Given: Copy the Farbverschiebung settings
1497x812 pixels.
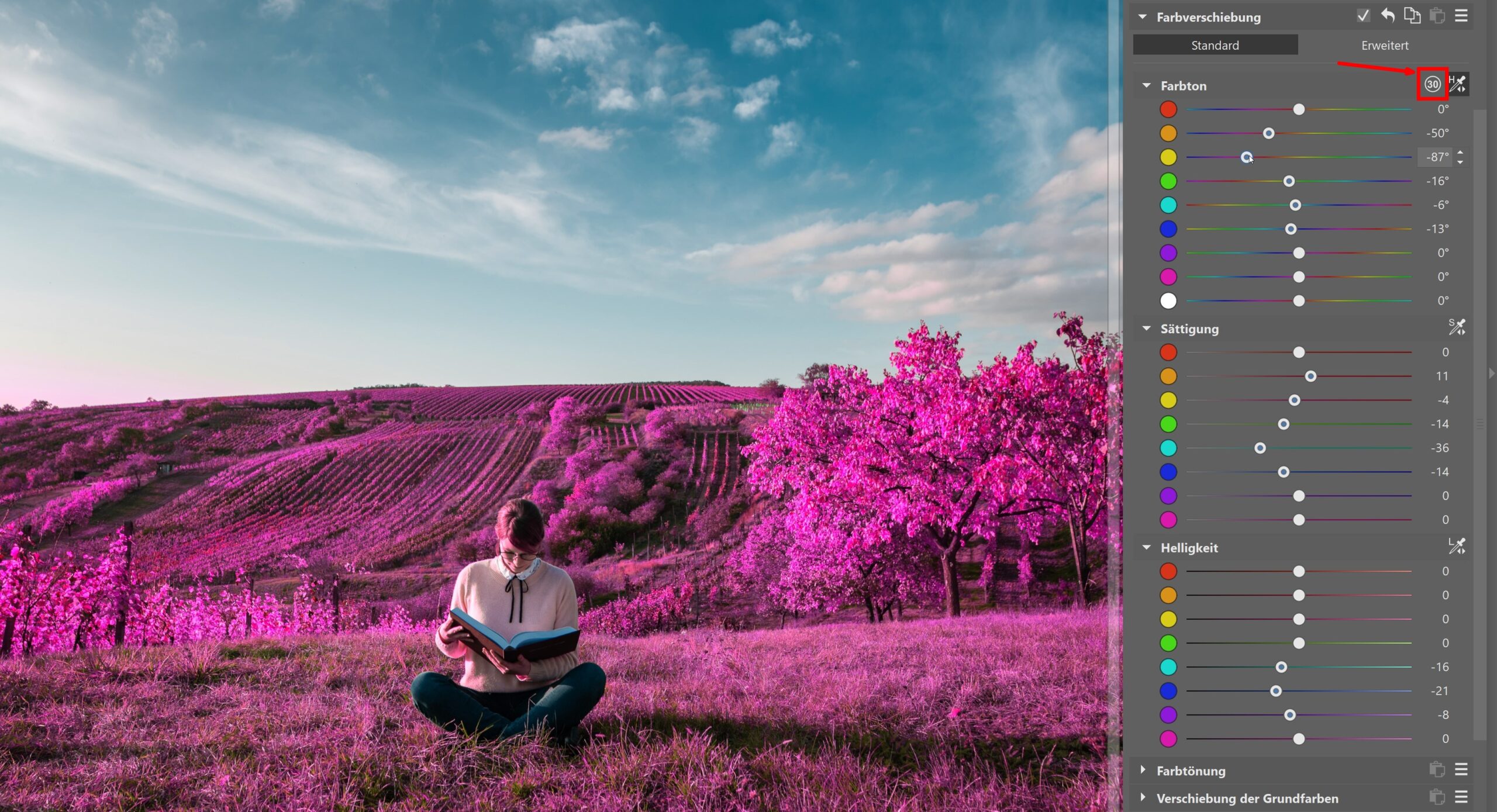Looking at the screenshot, I should [x=1412, y=16].
